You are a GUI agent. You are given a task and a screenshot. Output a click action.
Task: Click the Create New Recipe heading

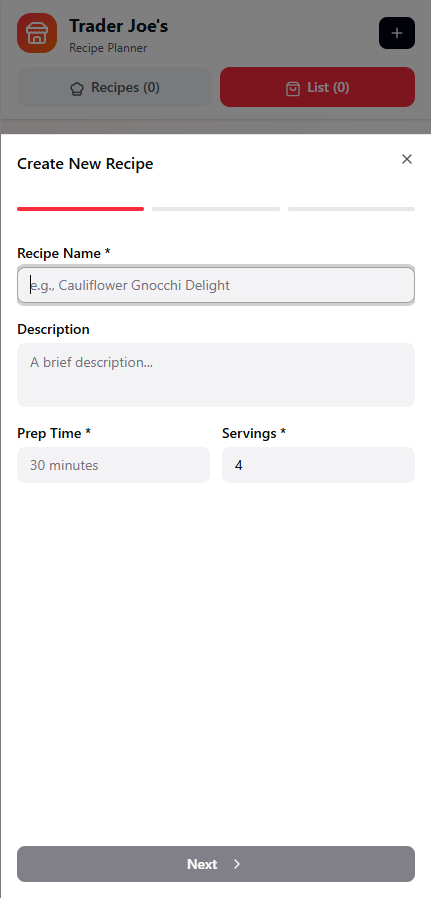[x=85, y=164]
